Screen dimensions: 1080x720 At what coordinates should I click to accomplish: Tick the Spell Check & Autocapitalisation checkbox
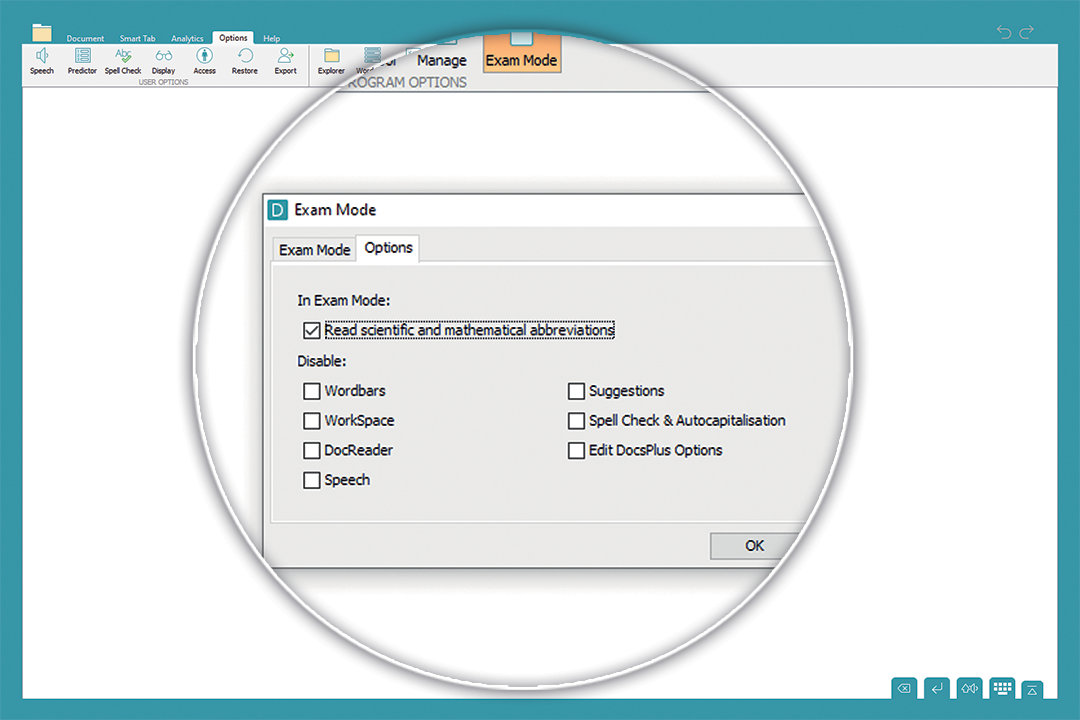576,421
